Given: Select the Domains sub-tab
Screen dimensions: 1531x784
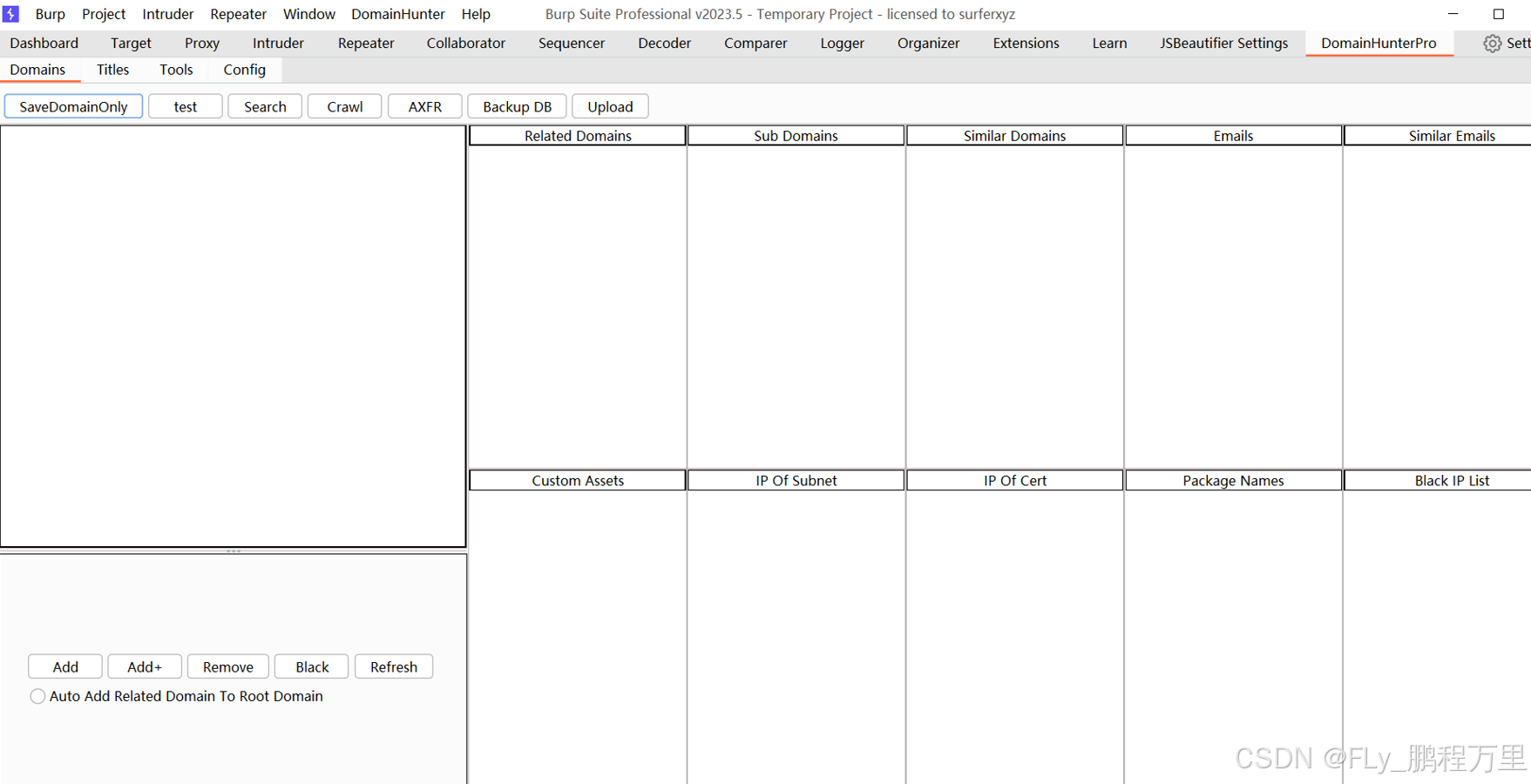Looking at the screenshot, I should coord(37,70).
